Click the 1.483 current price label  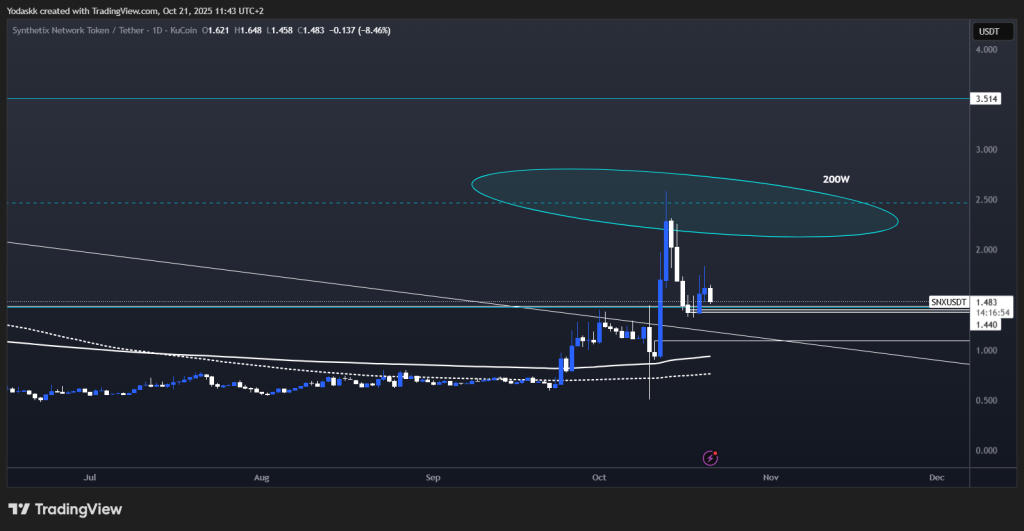pos(986,302)
